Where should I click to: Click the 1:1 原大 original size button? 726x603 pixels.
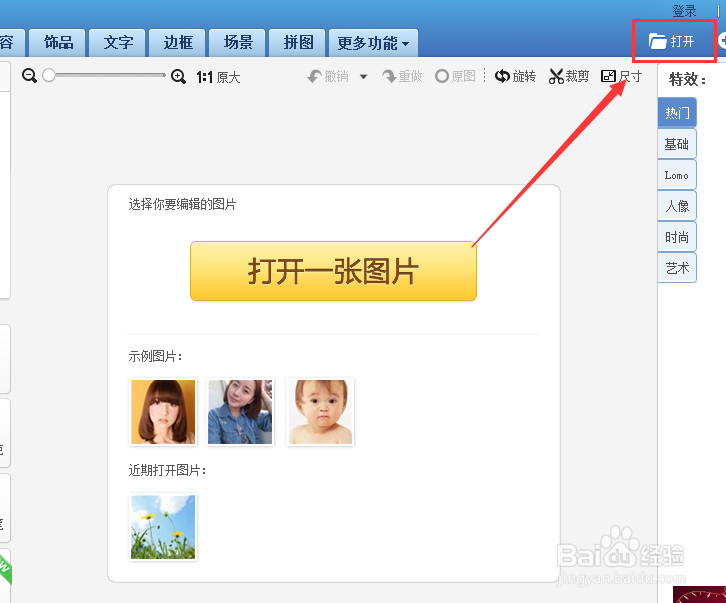pos(218,77)
